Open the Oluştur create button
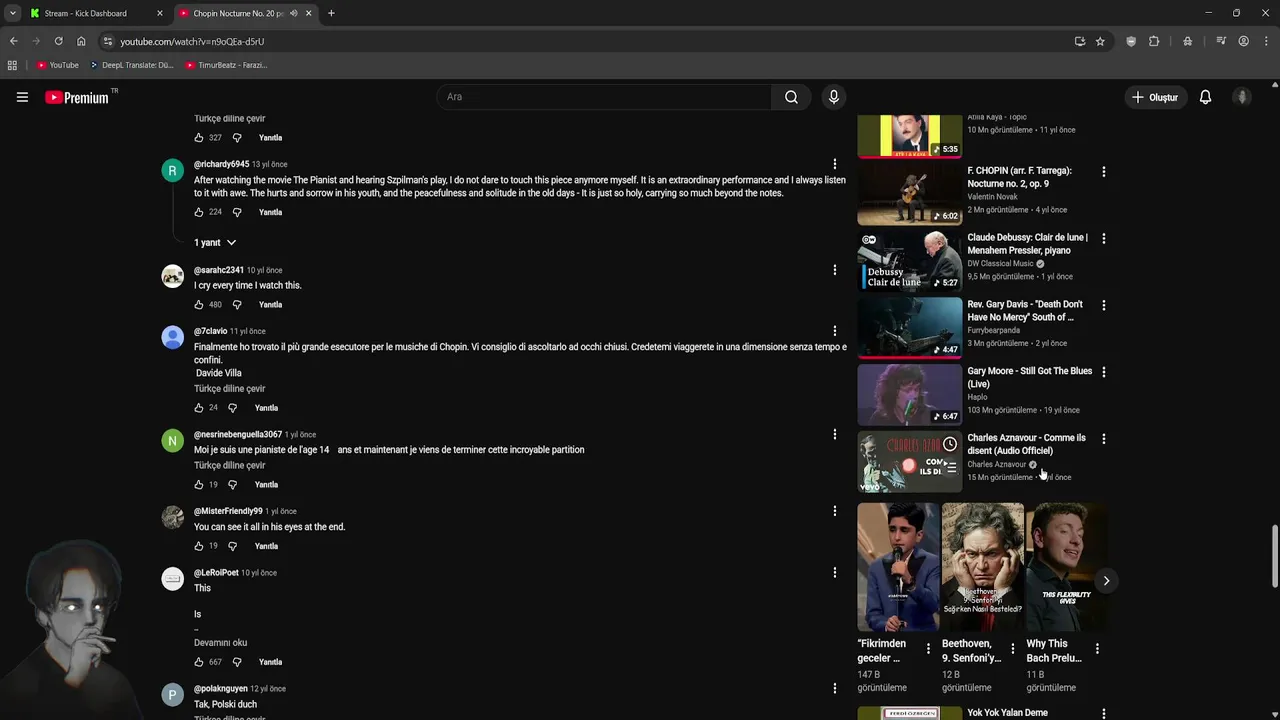Image resolution: width=1280 pixels, height=720 pixels. 1154,97
